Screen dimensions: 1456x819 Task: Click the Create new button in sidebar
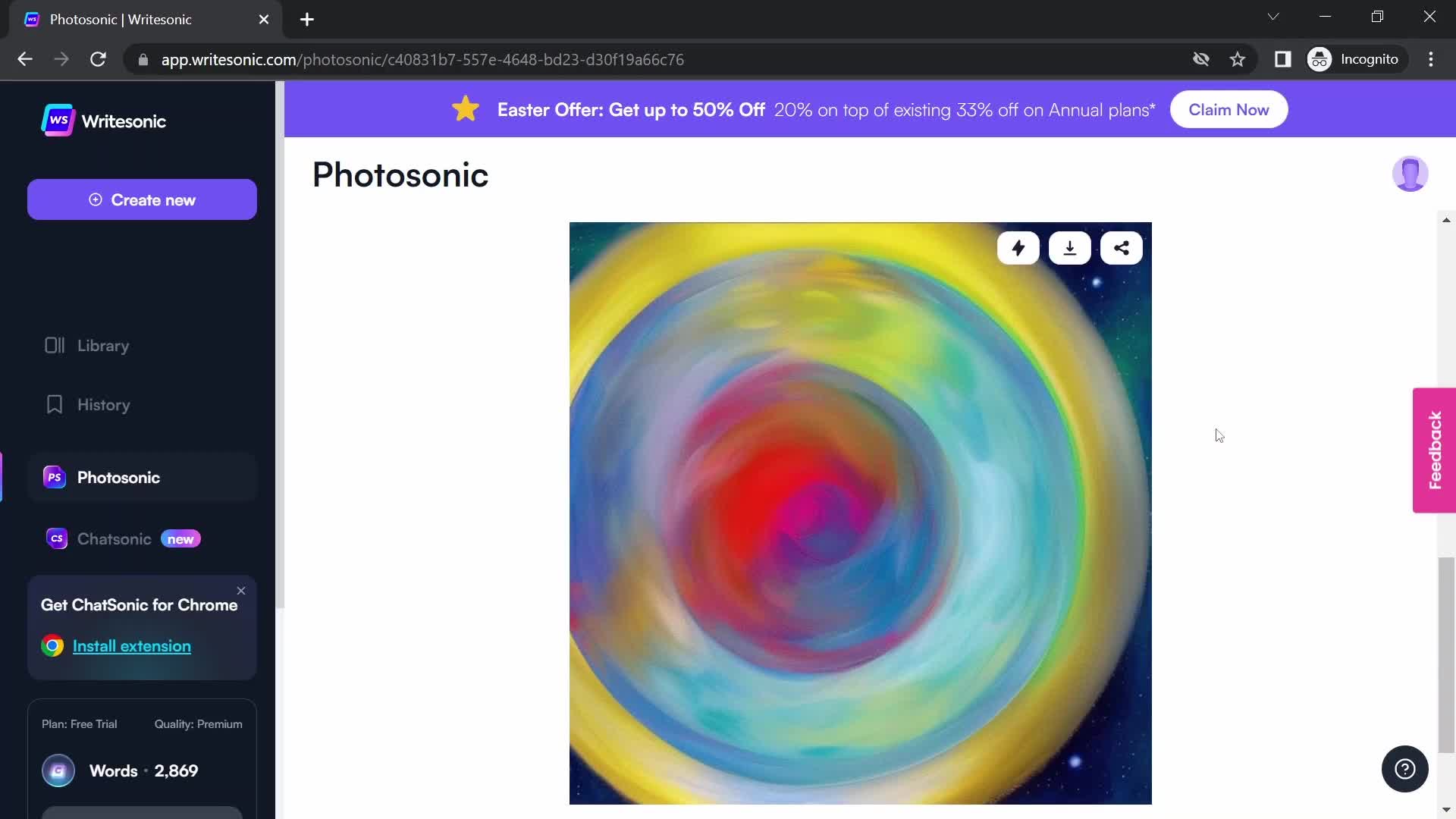142,199
